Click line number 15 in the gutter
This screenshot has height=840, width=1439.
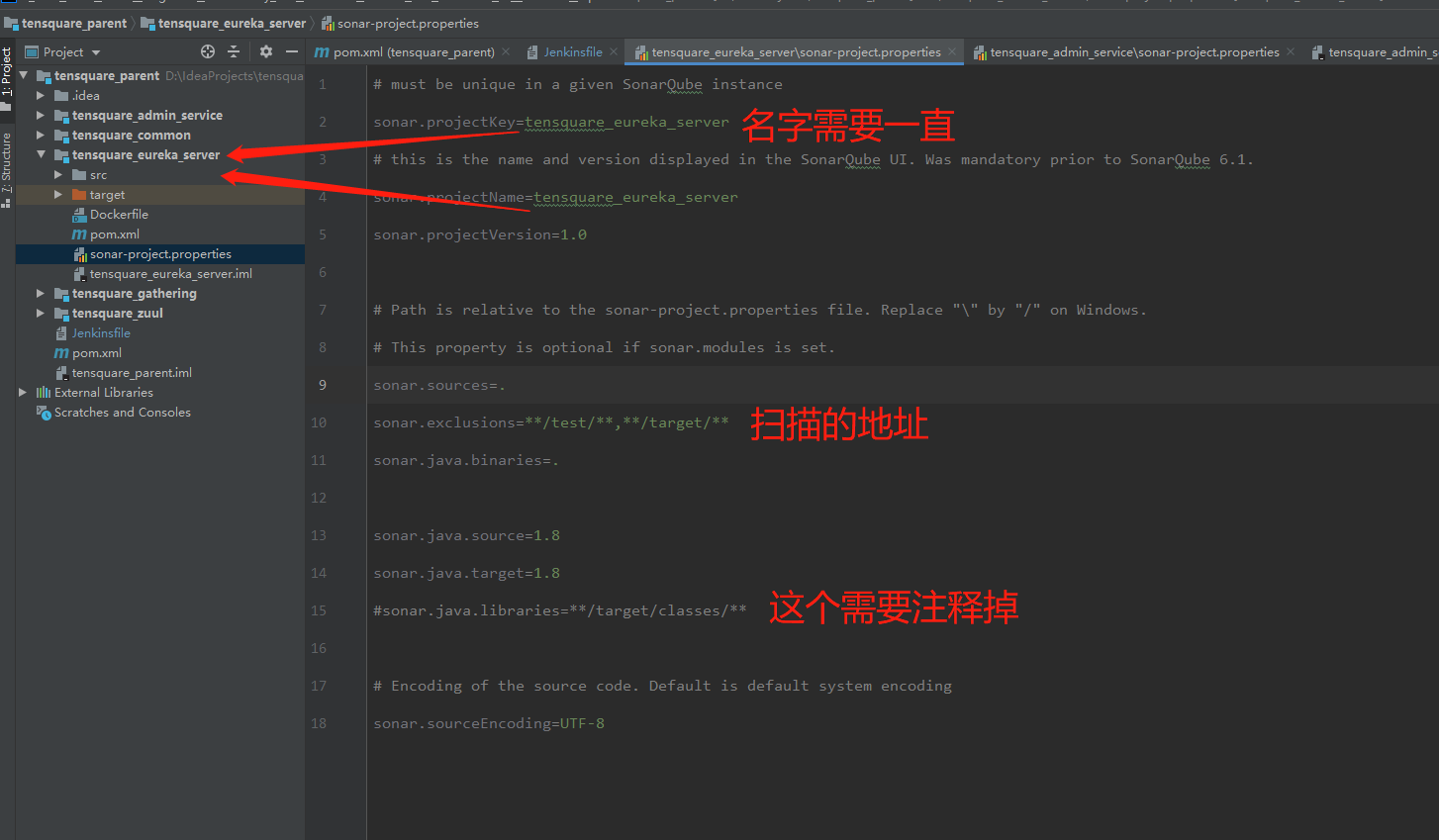[x=319, y=610]
